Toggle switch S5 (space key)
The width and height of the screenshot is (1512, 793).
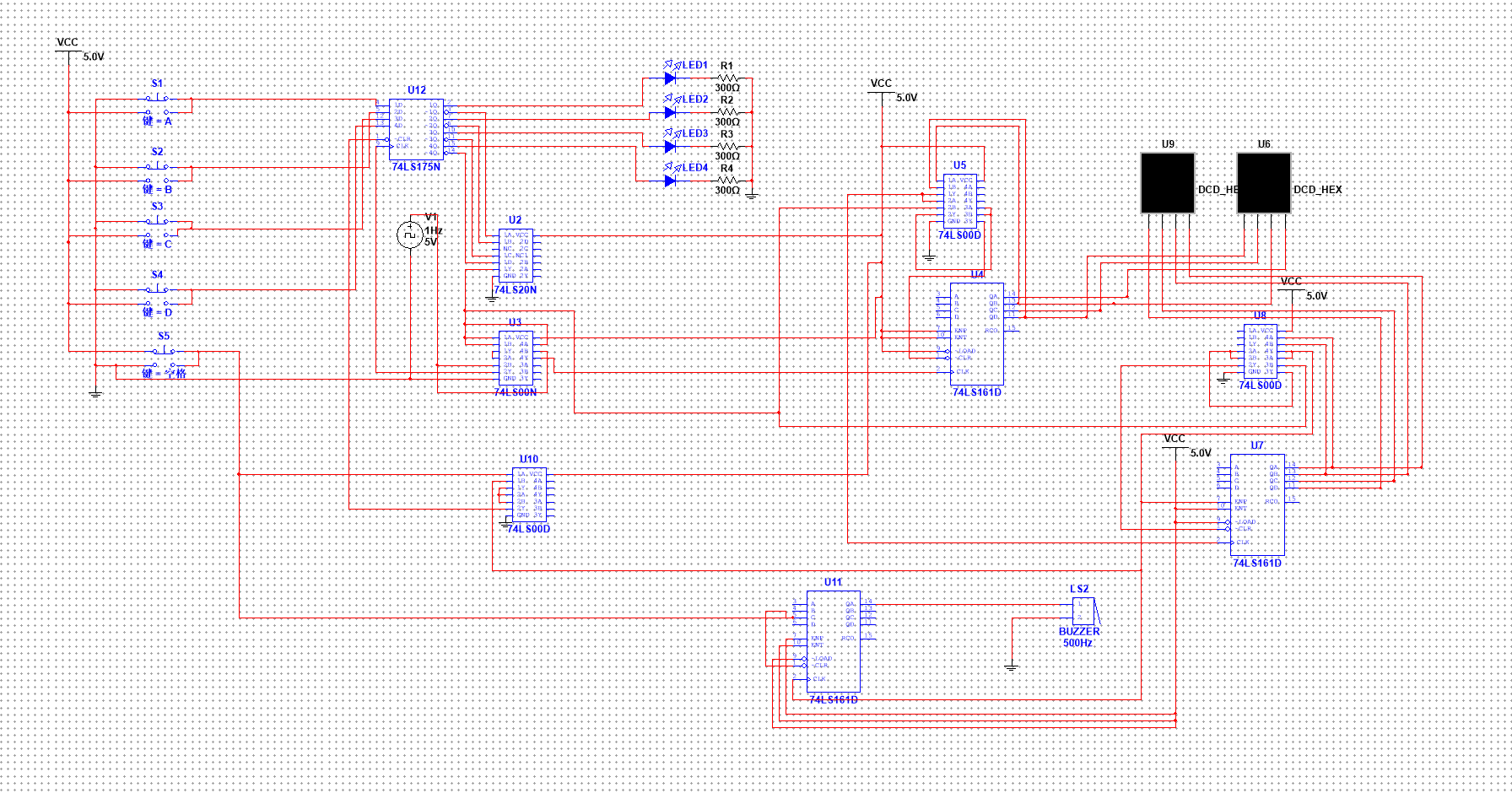(x=164, y=357)
